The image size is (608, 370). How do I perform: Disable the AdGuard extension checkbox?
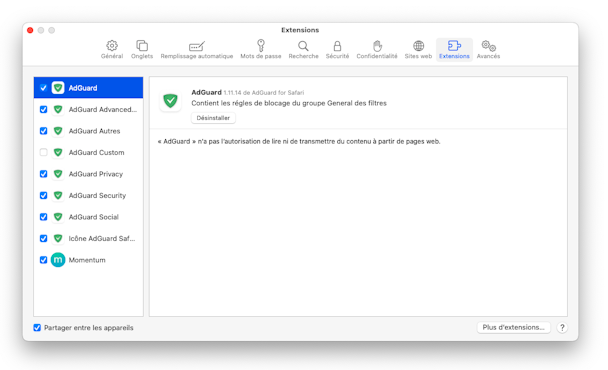pos(43,88)
